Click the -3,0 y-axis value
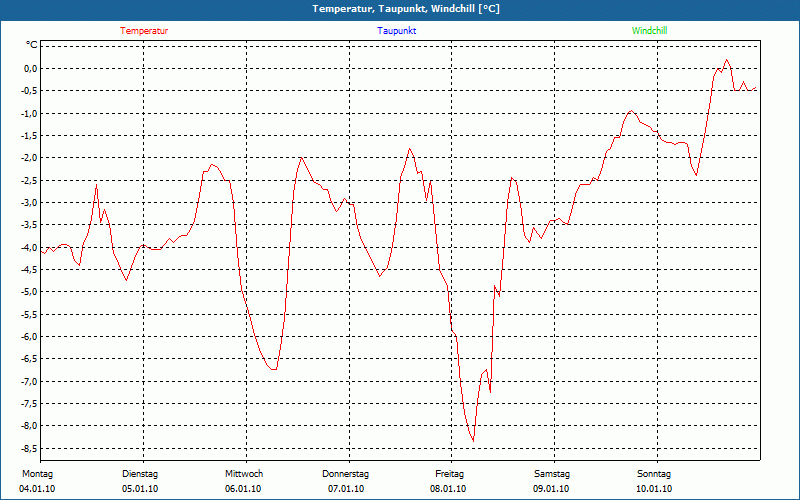The image size is (800, 500). [x=29, y=203]
